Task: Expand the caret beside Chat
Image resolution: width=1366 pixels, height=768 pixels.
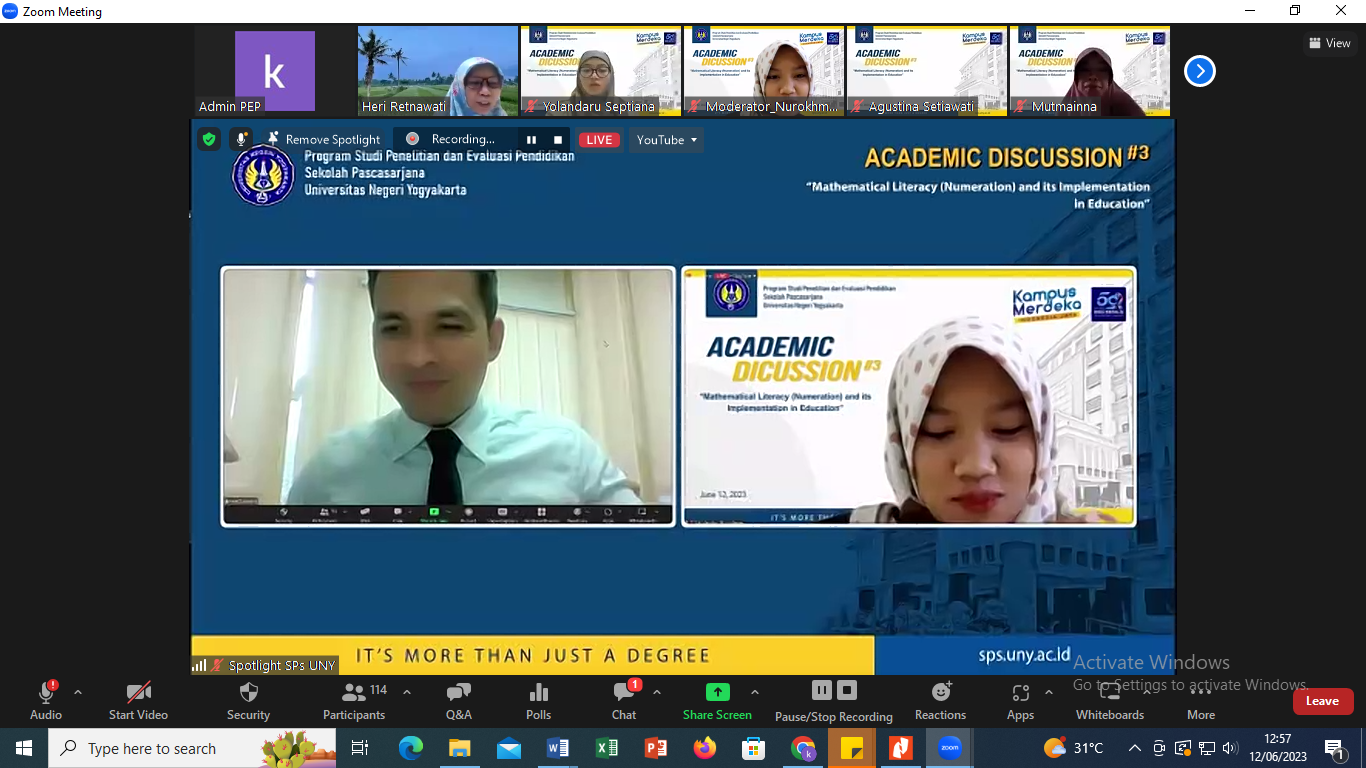Action: pos(657,692)
